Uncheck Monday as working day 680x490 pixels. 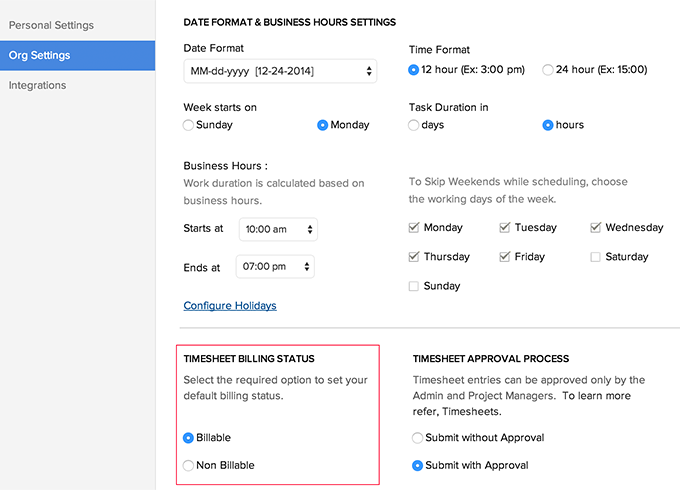click(414, 227)
